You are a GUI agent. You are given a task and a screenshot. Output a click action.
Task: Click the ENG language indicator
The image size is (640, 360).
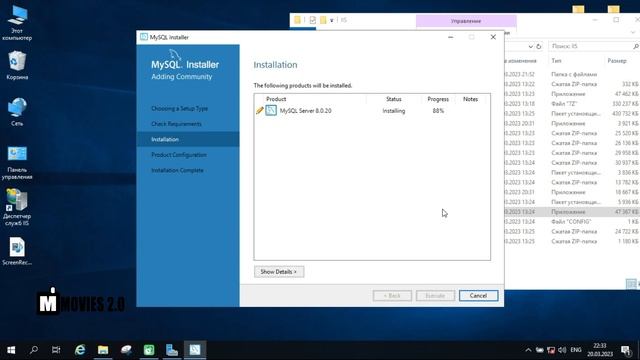point(576,350)
